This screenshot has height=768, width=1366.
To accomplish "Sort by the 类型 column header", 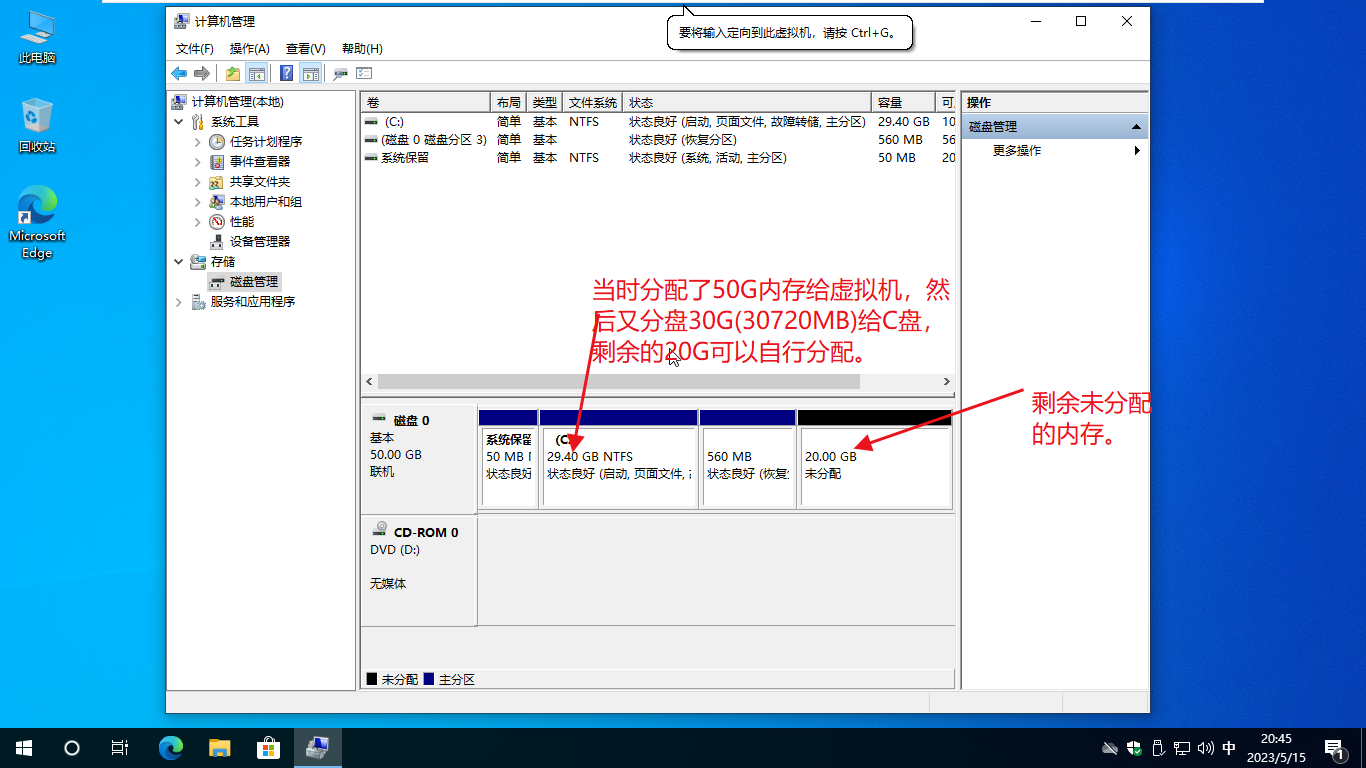I will (546, 103).
